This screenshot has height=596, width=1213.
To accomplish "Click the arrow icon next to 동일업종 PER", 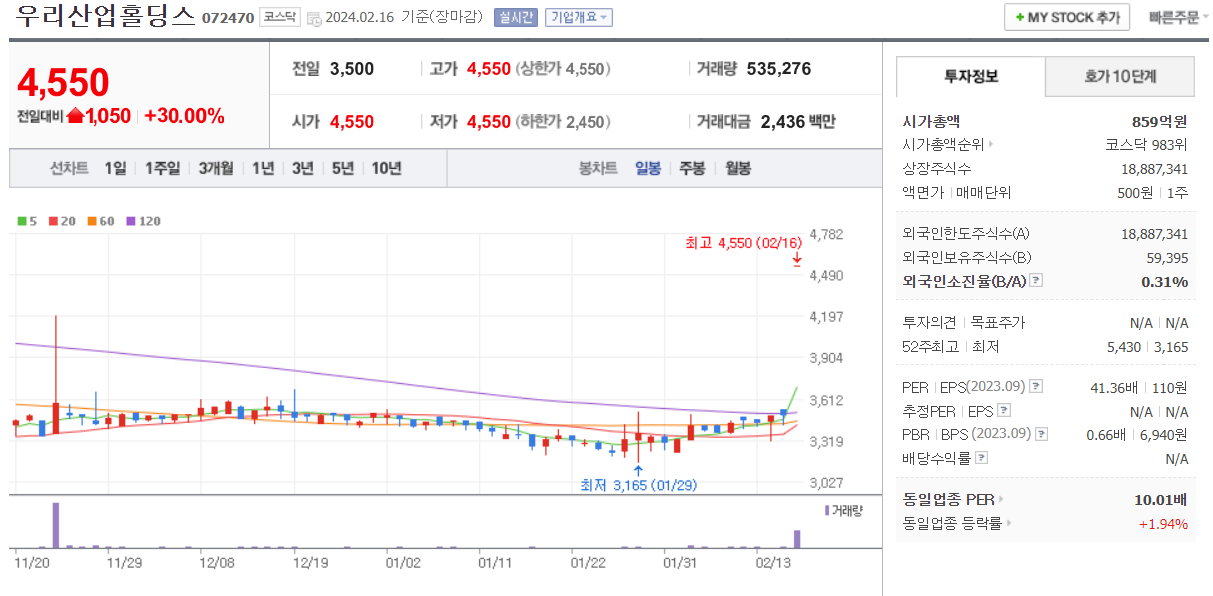I will (1002, 499).
